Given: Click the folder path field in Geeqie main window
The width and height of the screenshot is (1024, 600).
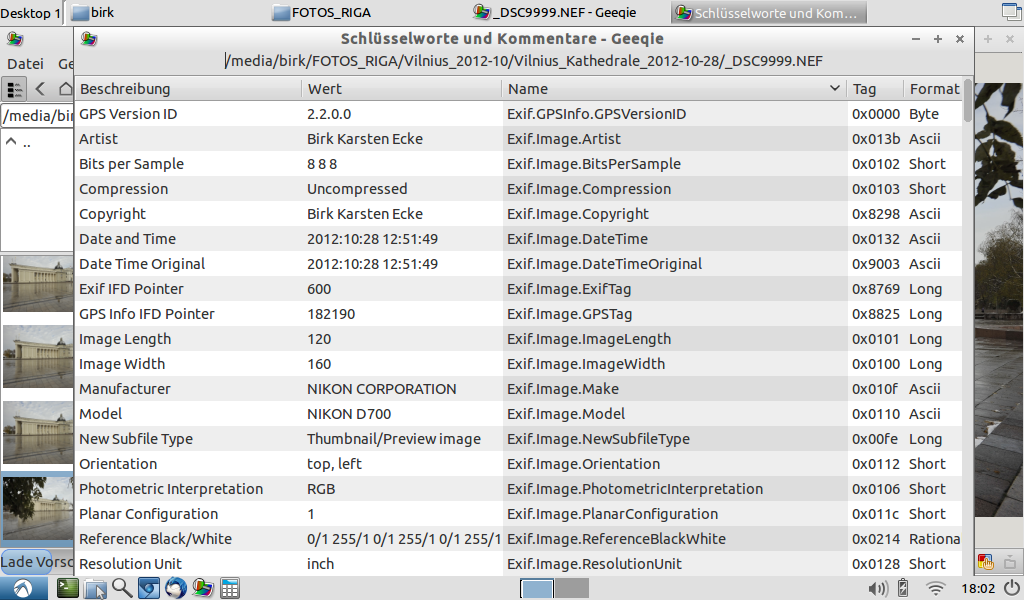Looking at the screenshot, I should point(37,116).
